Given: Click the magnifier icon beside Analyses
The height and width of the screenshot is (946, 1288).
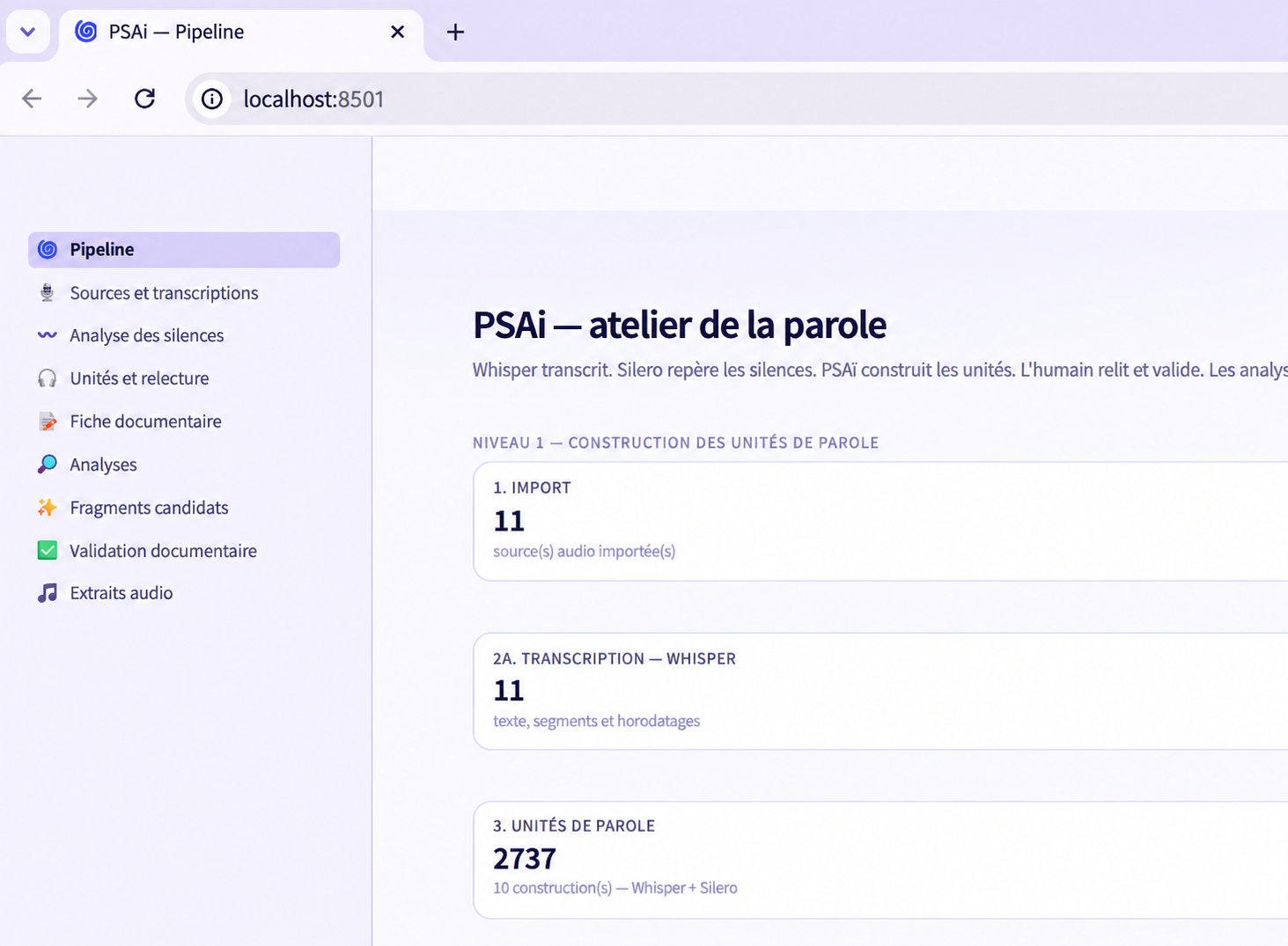Looking at the screenshot, I should pyautogui.click(x=48, y=465).
